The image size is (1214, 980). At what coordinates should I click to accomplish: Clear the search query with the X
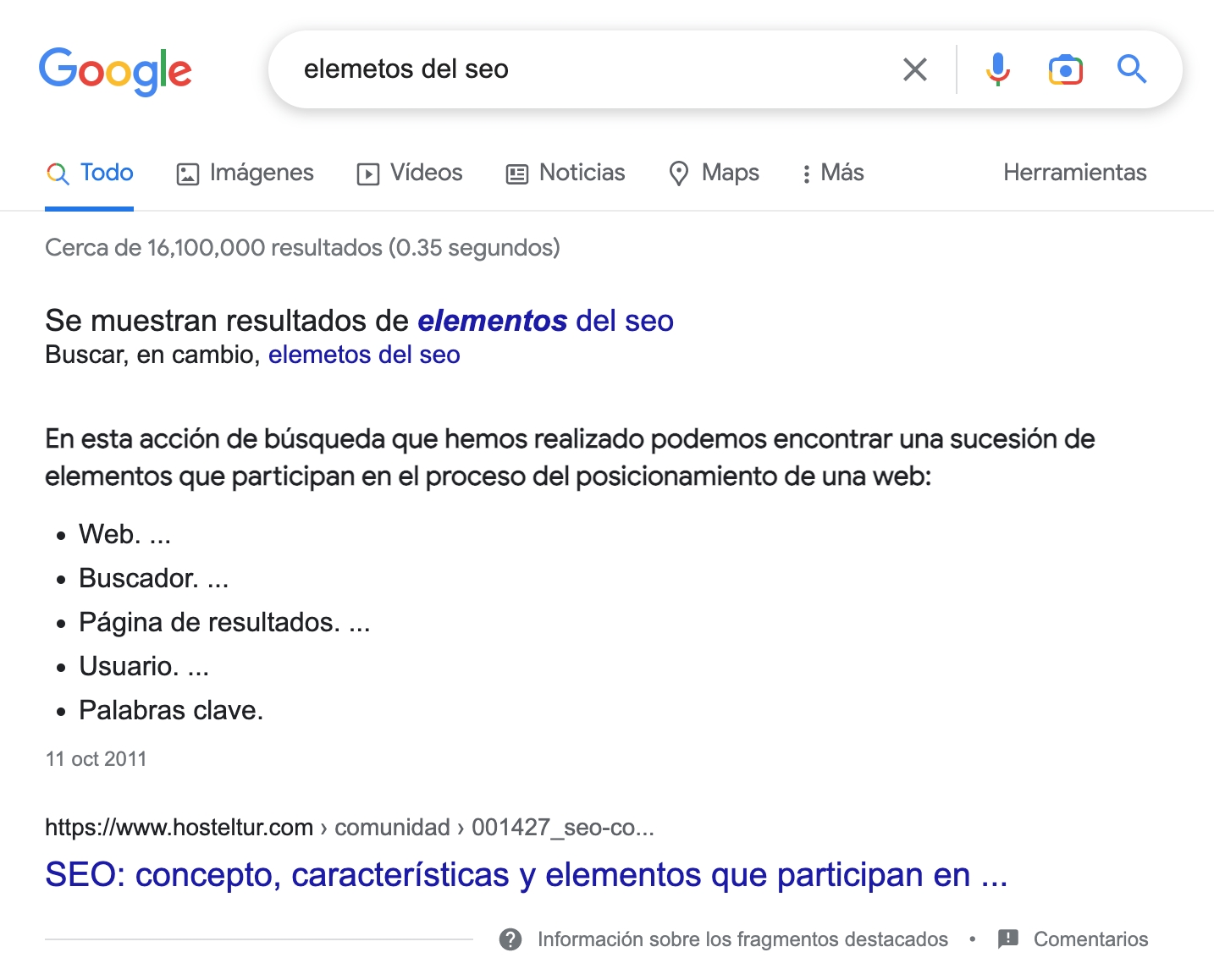[915, 69]
